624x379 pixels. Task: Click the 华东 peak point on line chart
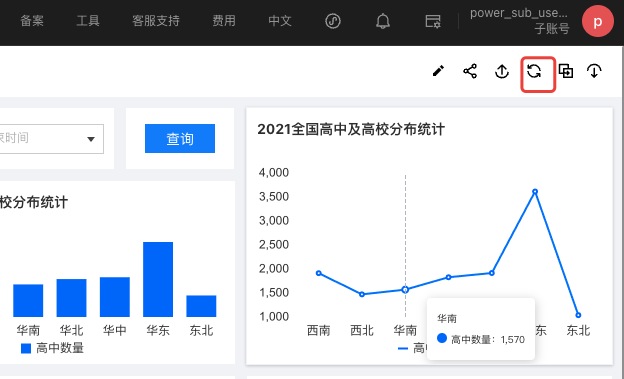(535, 192)
